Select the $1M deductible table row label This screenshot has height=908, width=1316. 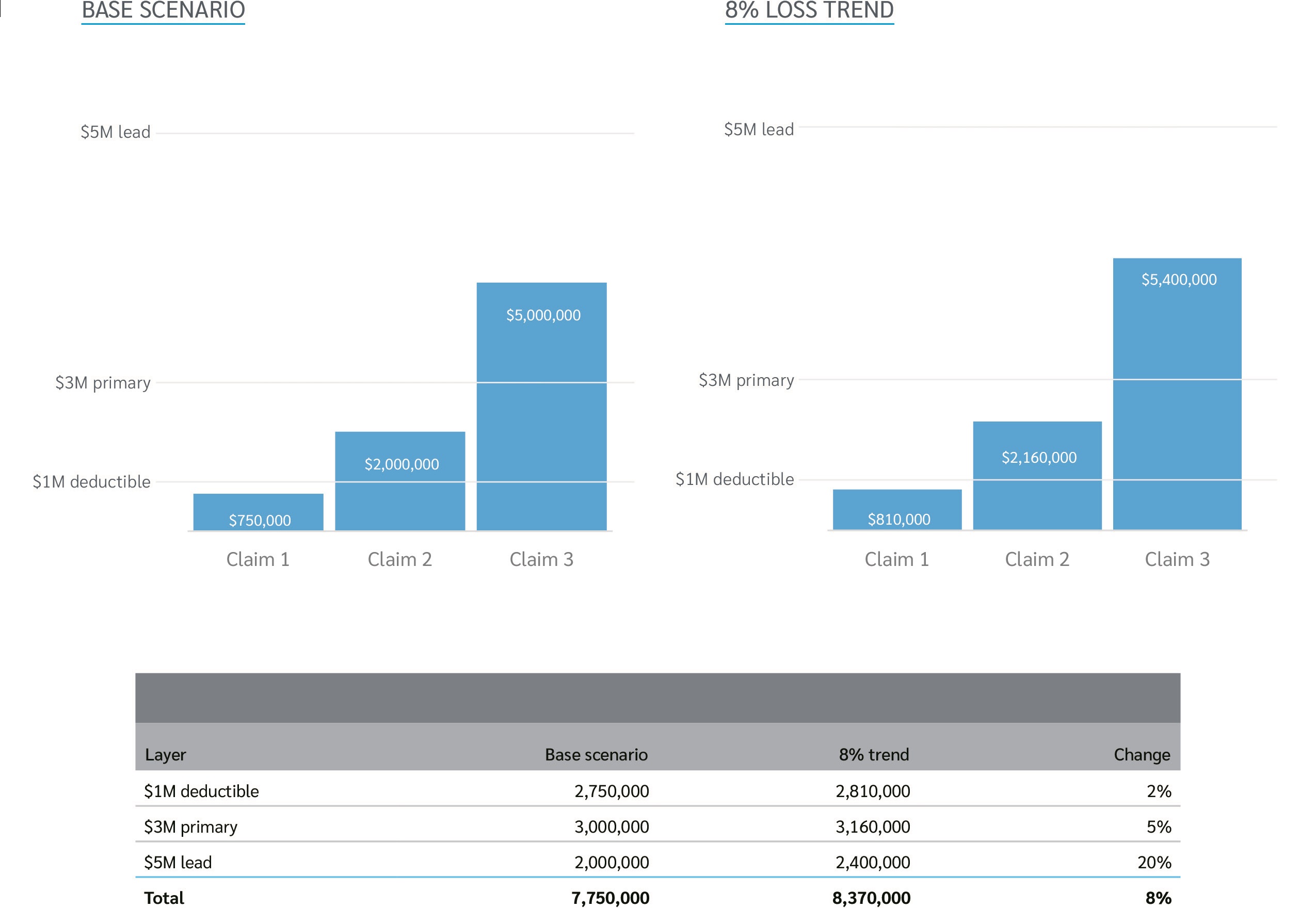pyautogui.click(x=201, y=791)
